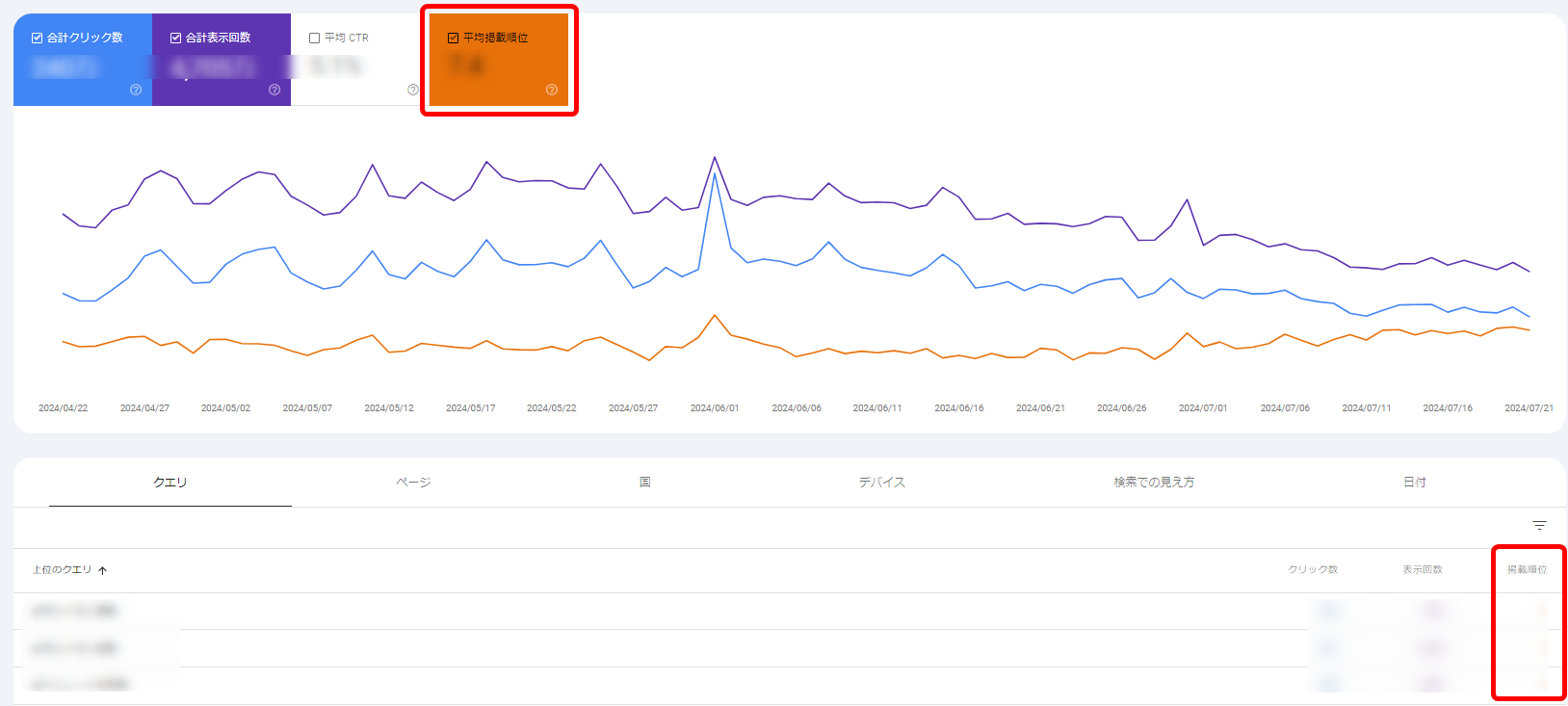Open the デバイス tab
The height and width of the screenshot is (706, 1568).
[x=882, y=482]
